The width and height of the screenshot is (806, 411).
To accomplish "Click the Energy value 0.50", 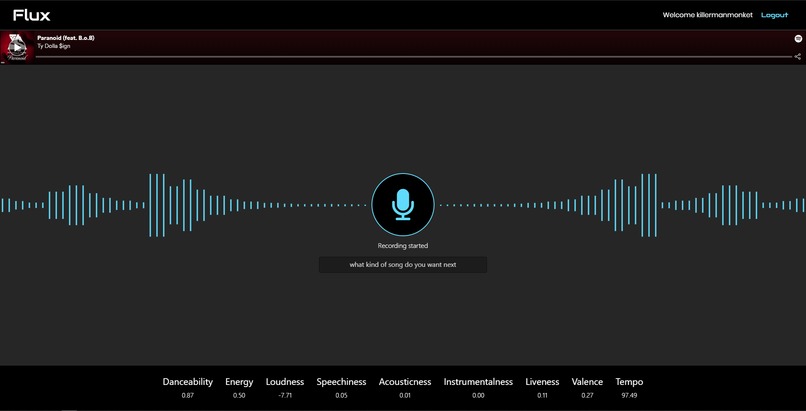I will click(x=239, y=396).
